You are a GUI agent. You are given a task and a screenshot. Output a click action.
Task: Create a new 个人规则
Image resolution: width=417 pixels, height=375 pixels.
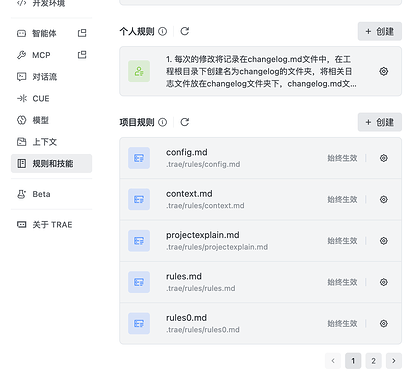pos(380,31)
